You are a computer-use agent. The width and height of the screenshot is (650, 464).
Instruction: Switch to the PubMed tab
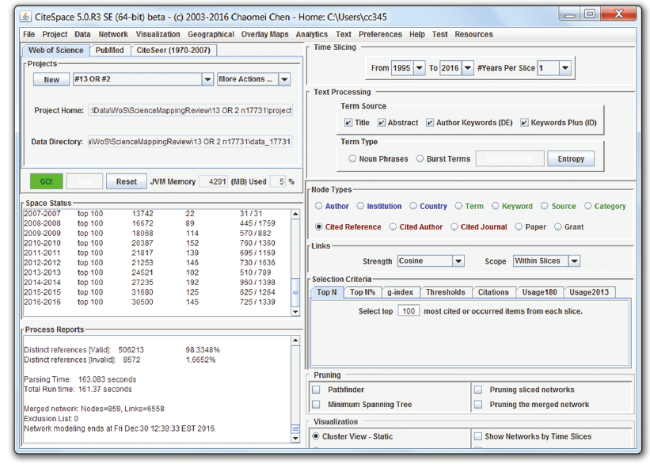pos(109,50)
